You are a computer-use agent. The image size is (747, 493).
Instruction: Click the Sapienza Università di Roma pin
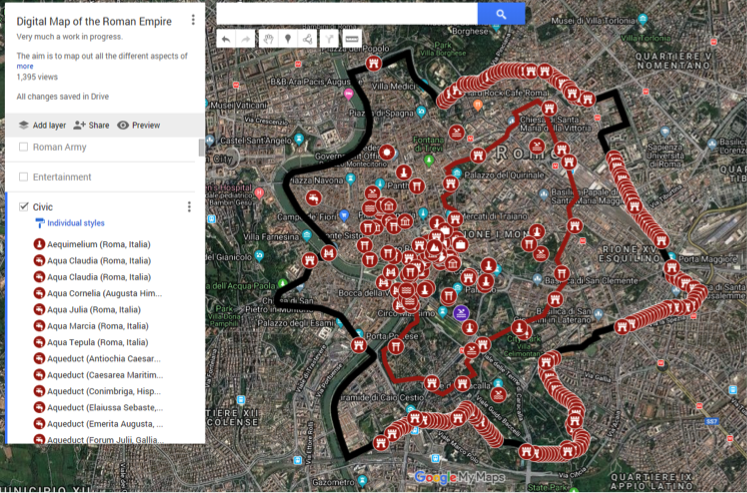point(666,131)
